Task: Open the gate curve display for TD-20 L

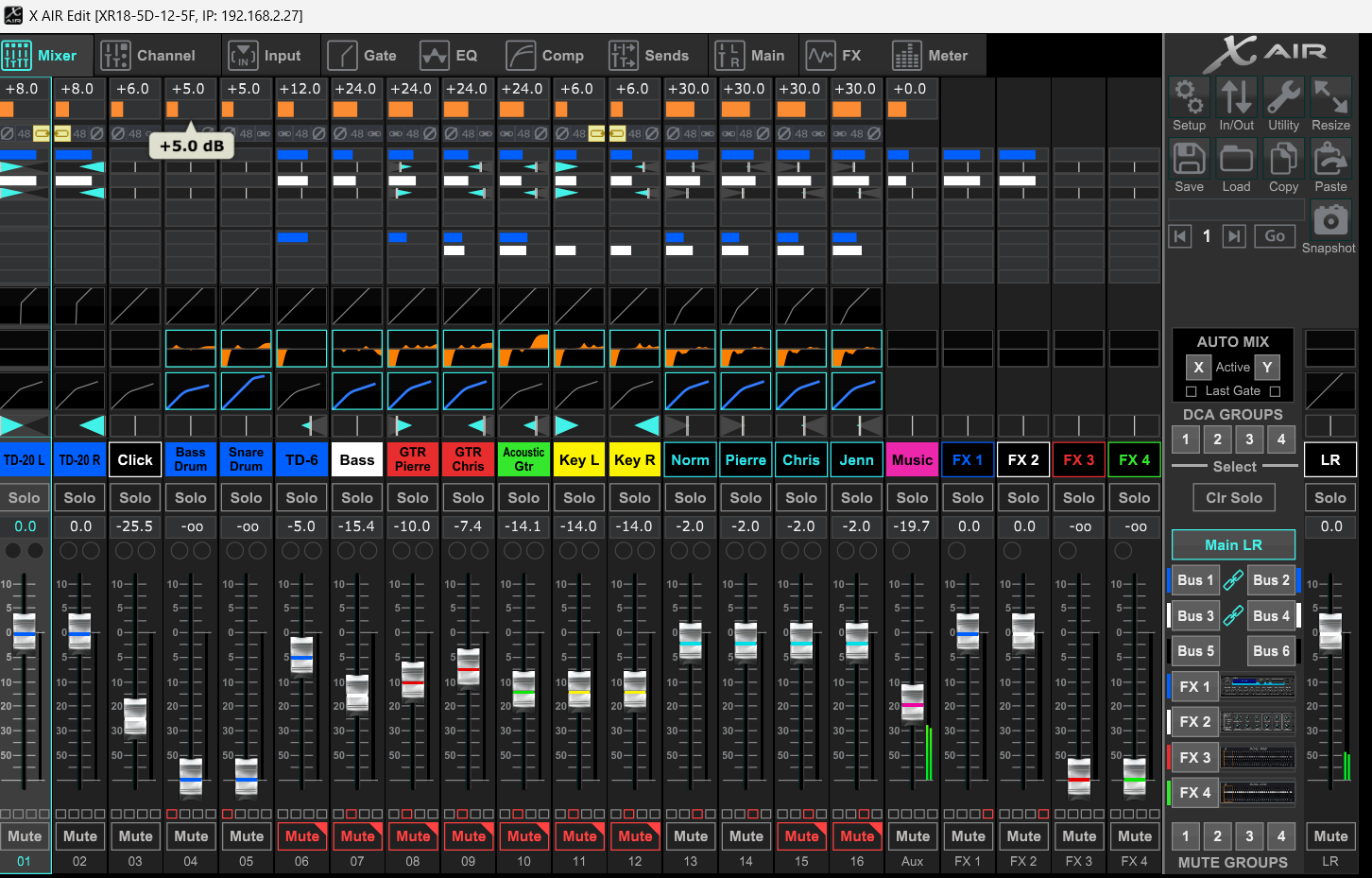Action: [25, 306]
